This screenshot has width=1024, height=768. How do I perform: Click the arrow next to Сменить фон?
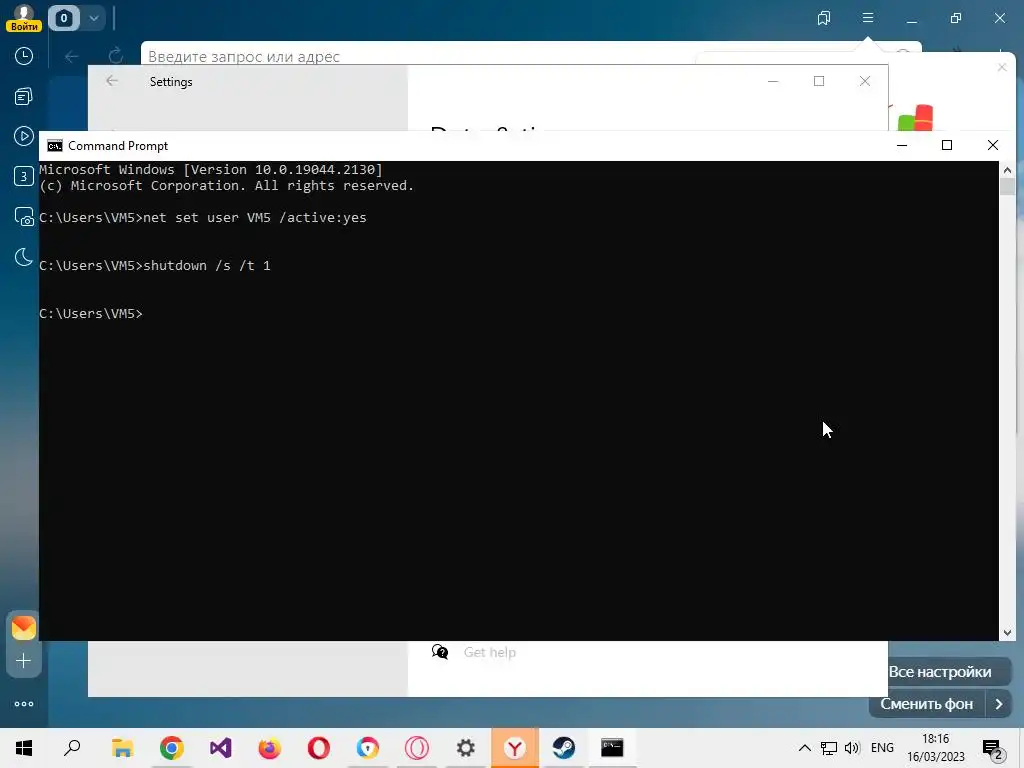tap(999, 704)
